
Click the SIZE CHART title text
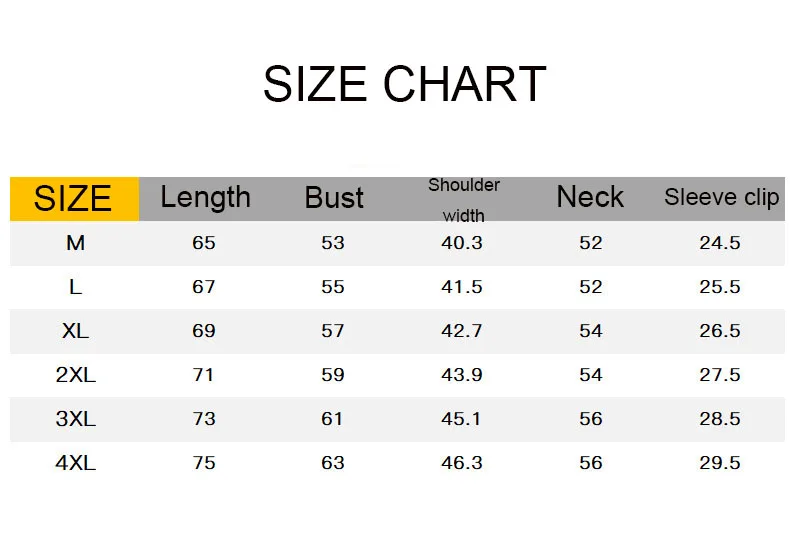404,84
